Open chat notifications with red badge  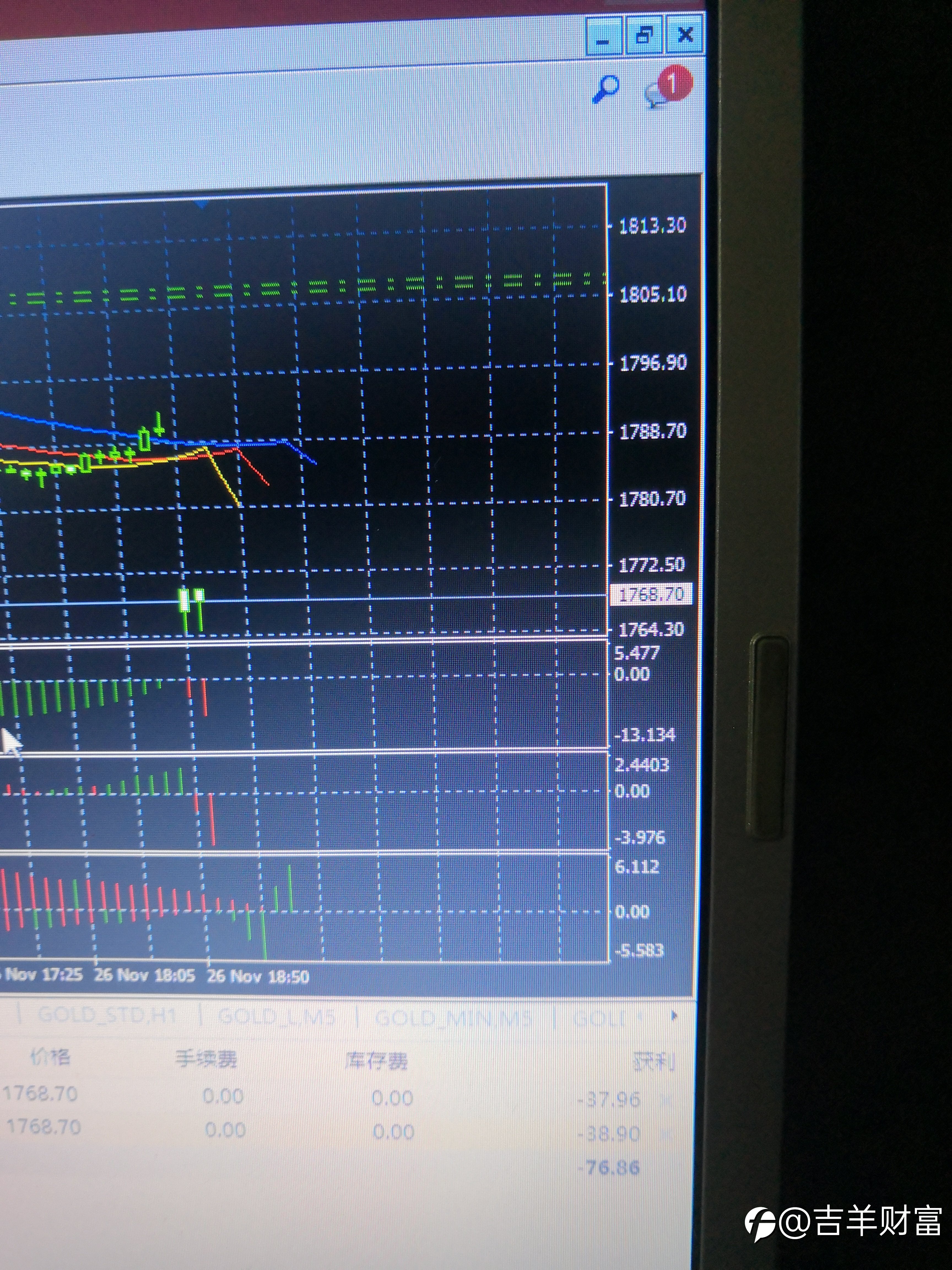(668, 87)
